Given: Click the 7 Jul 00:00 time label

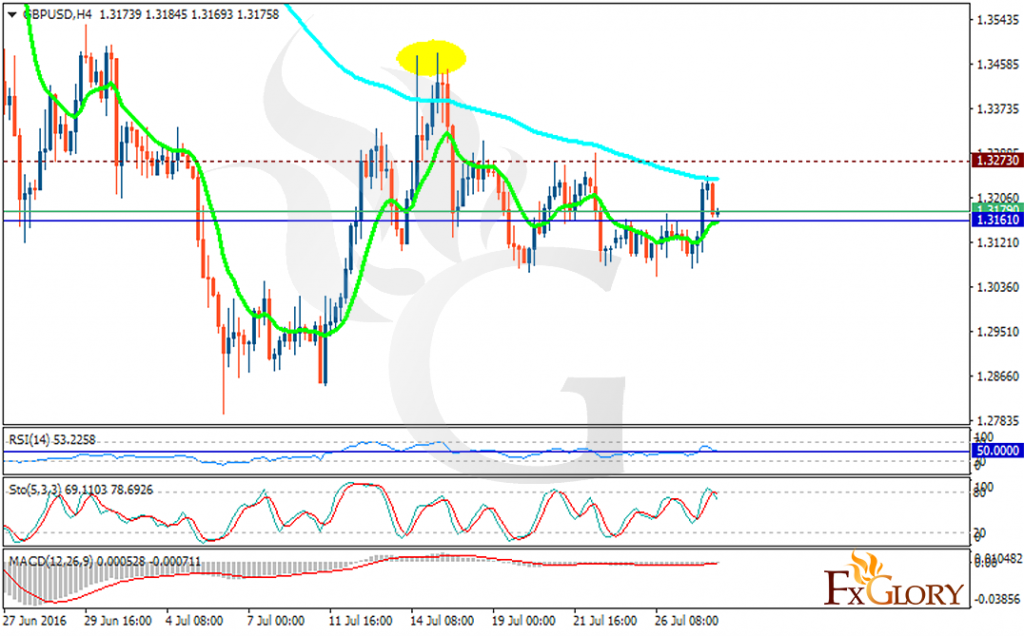Looking at the screenshot, I should [x=276, y=620].
